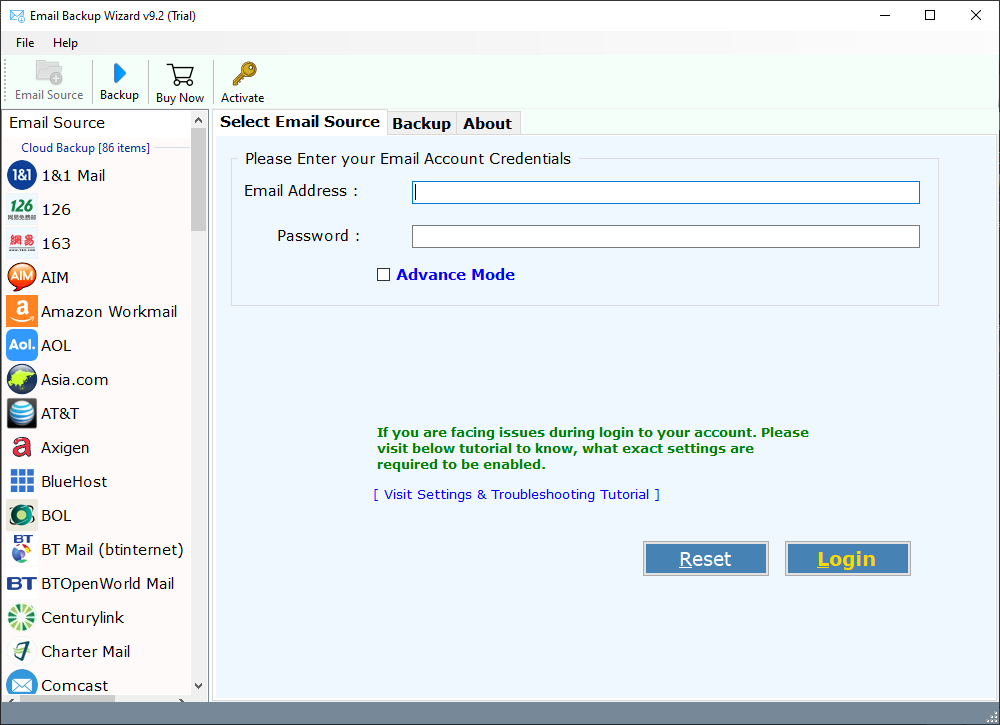Select the AT&T provider icon
This screenshot has height=725, width=1000.
22,413
